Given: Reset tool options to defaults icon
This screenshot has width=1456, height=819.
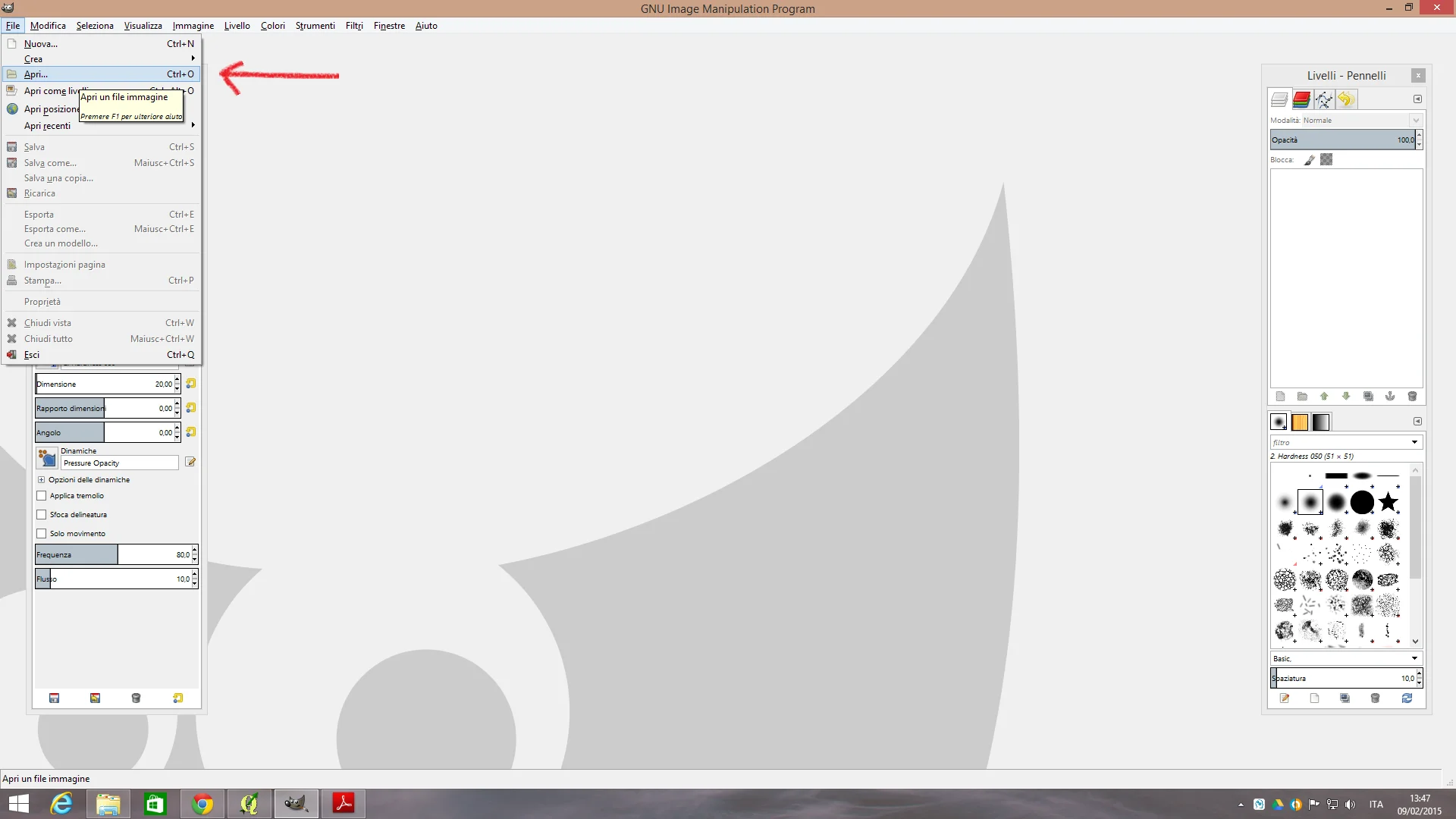Looking at the screenshot, I should (x=177, y=698).
